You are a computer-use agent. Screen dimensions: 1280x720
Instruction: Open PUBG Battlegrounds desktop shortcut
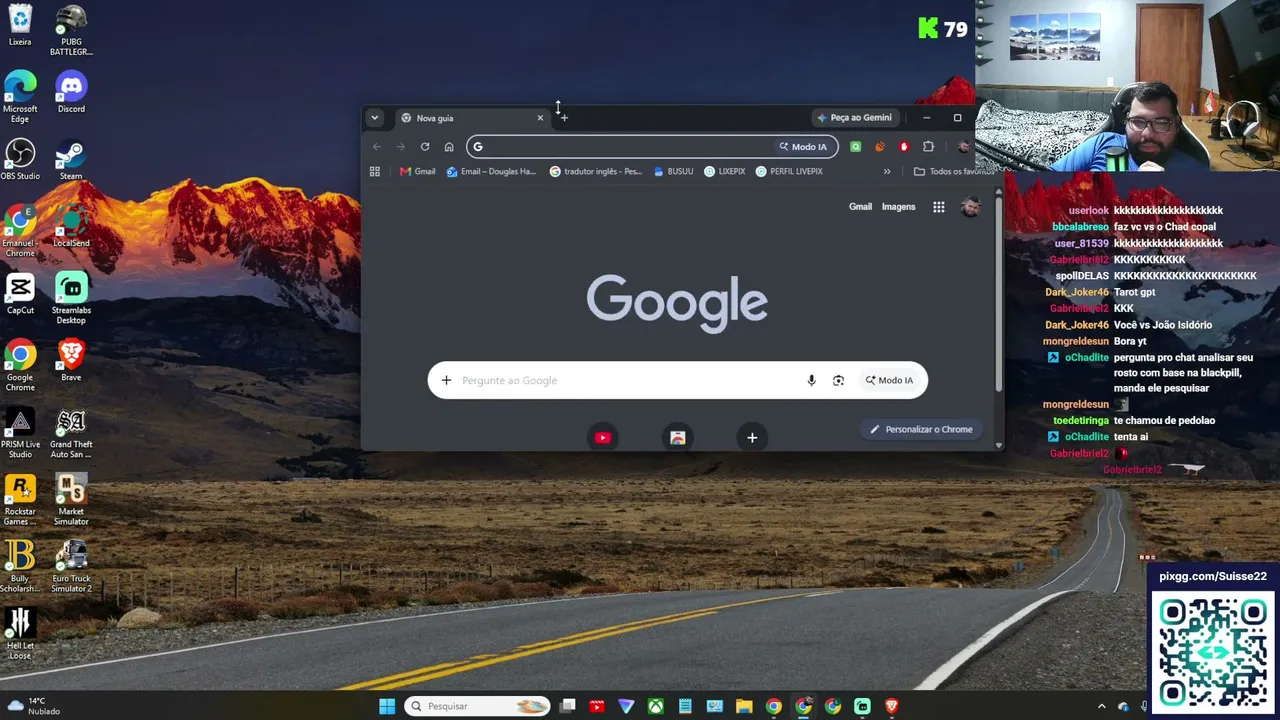click(x=71, y=30)
